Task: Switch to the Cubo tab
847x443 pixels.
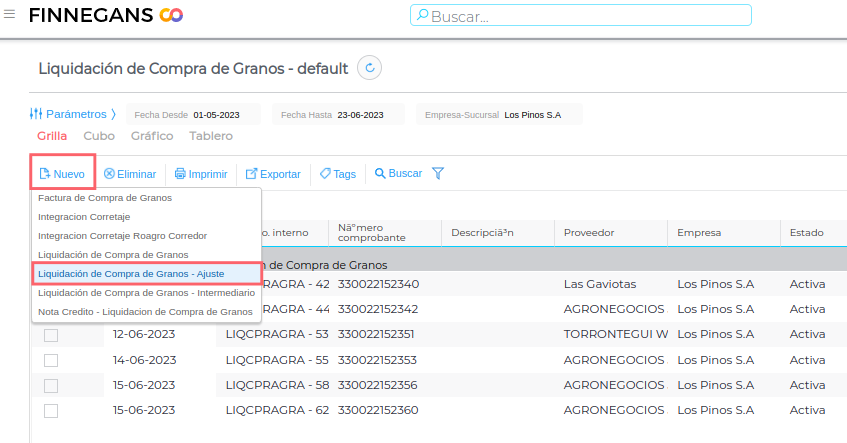Action: 99,136
